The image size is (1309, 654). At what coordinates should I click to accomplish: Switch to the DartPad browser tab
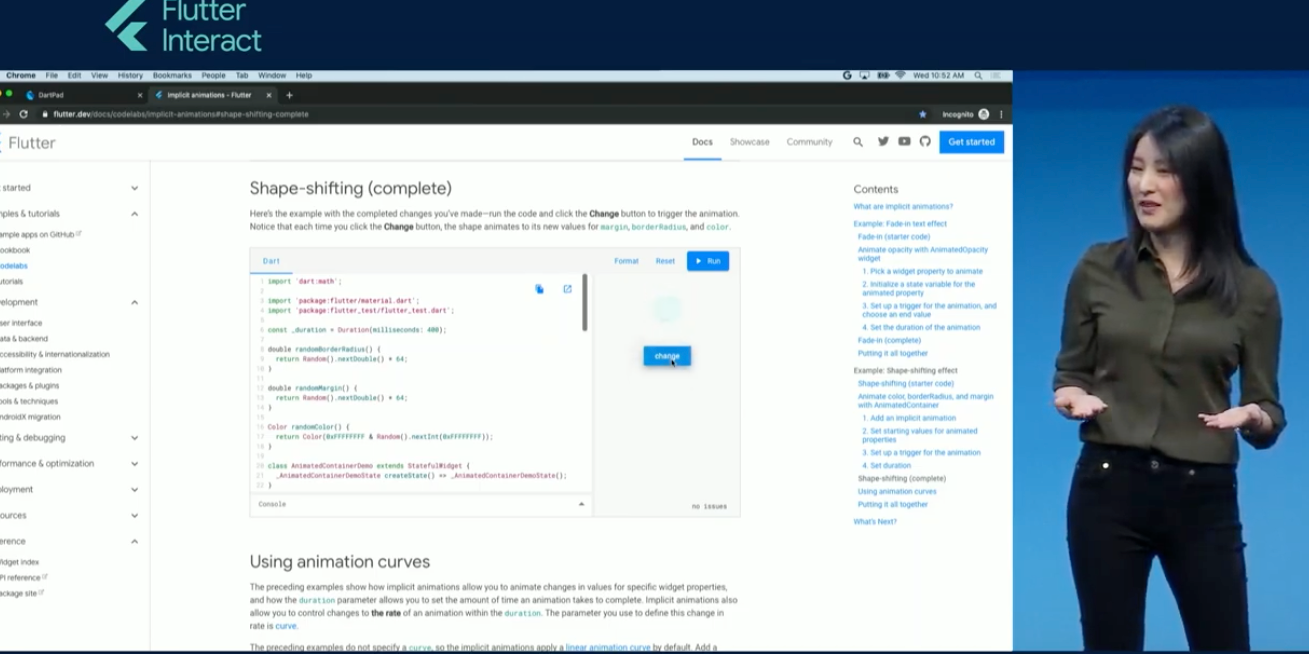coord(83,95)
